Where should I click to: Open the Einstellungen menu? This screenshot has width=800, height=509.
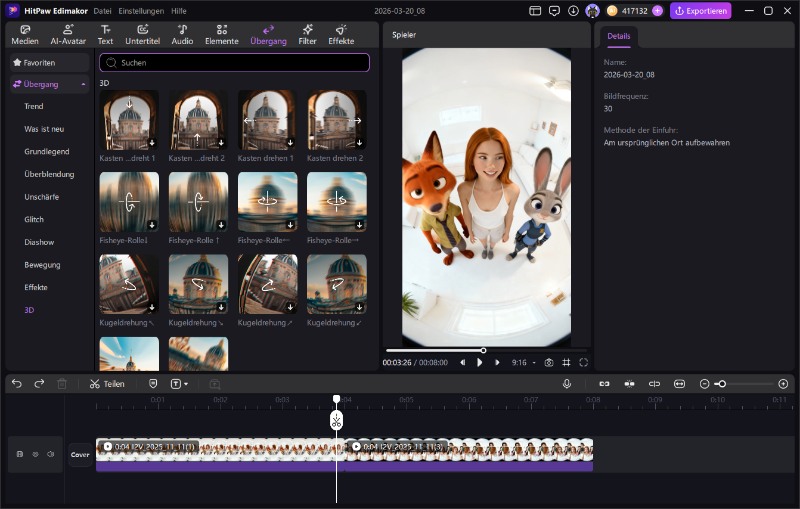(141, 10)
